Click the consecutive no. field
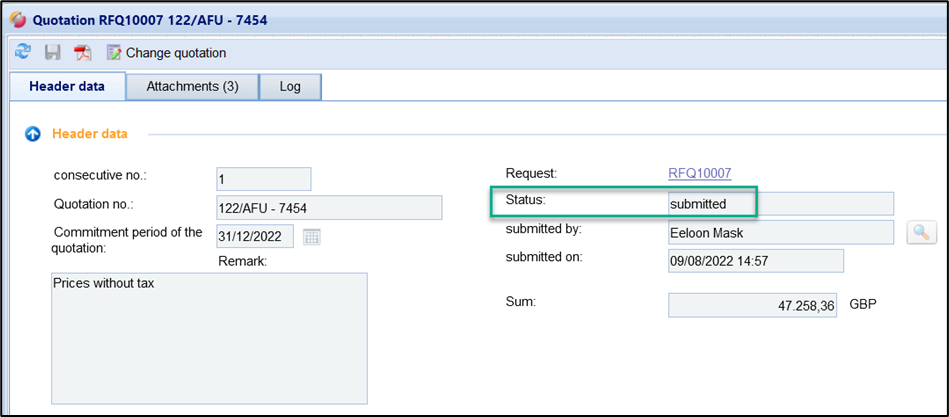Image resolution: width=949 pixels, height=417 pixels. pyautogui.click(x=263, y=179)
